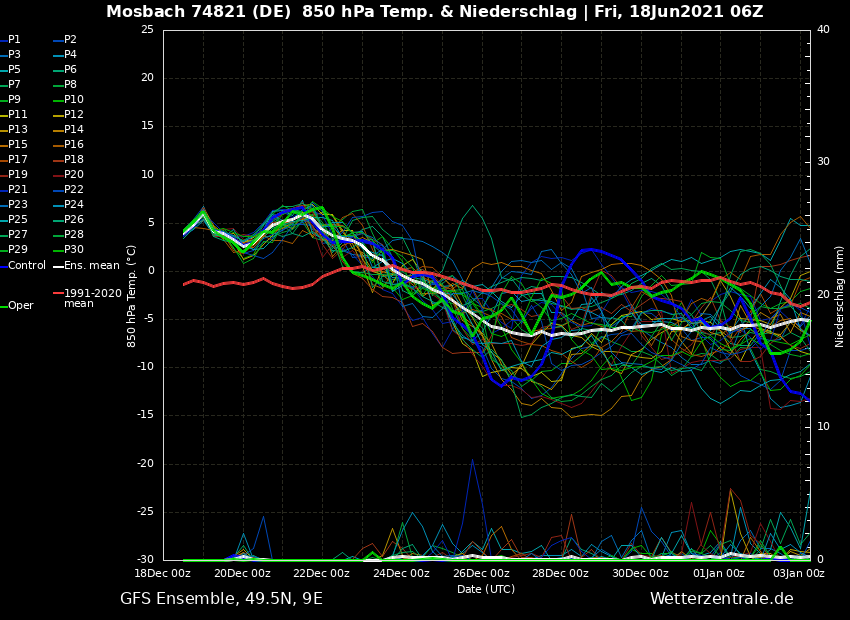Click the GFS Ensemble, 49.5N, 9E caption
Viewport: 850px width, 620px height.
[221, 599]
